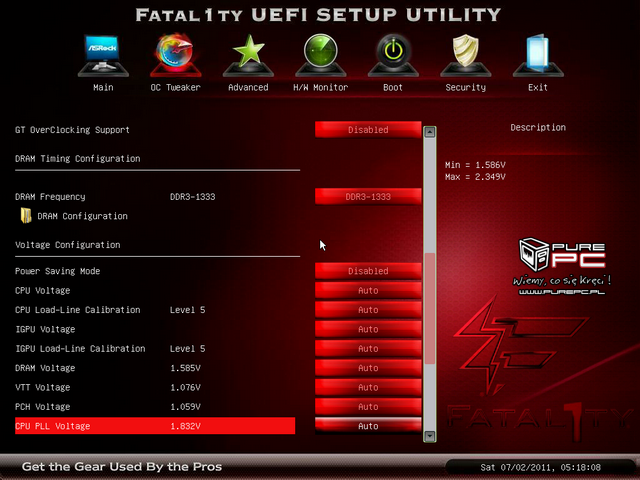Select the Boot tab label

click(393, 87)
